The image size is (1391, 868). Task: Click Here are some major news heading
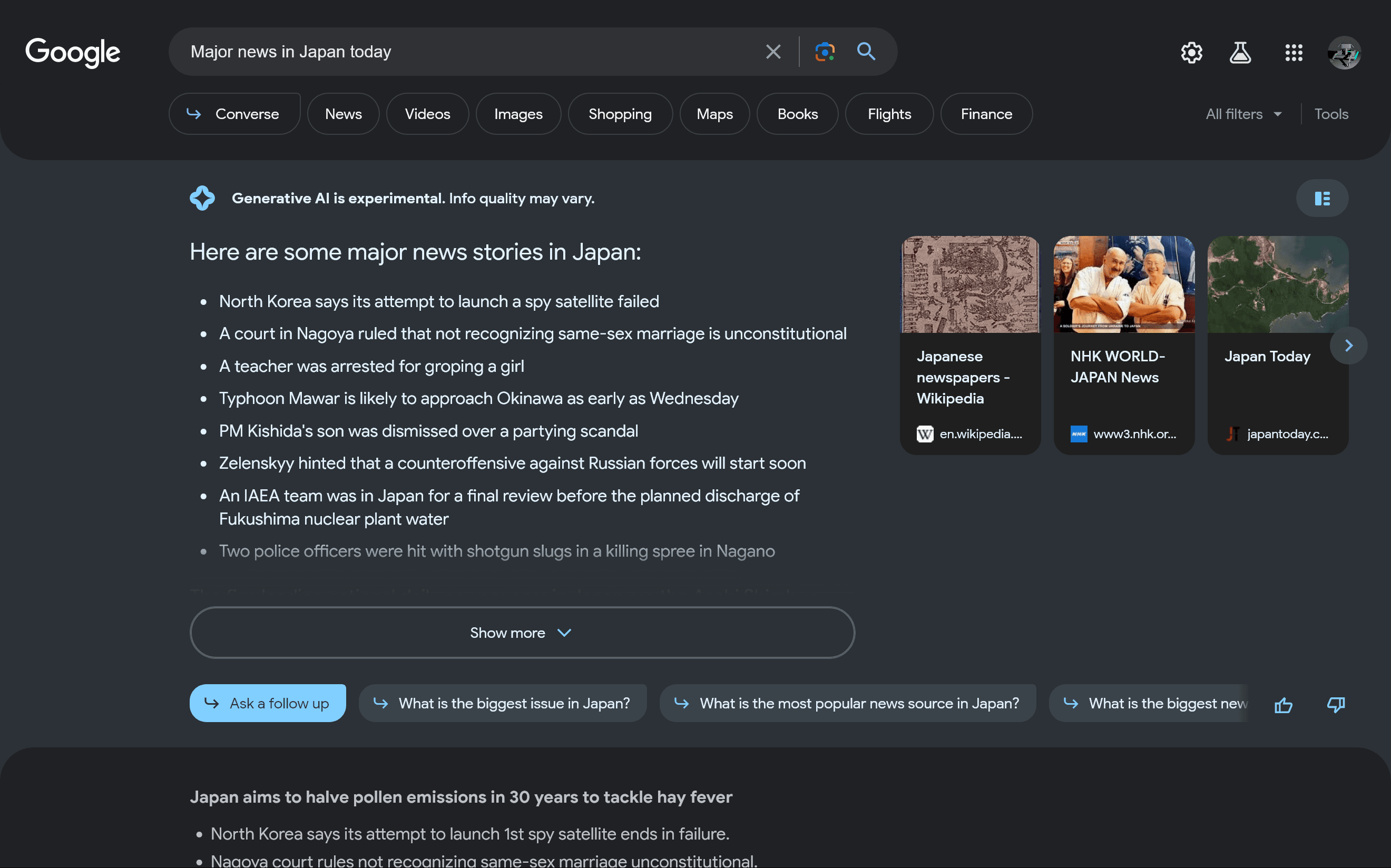[415, 252]
